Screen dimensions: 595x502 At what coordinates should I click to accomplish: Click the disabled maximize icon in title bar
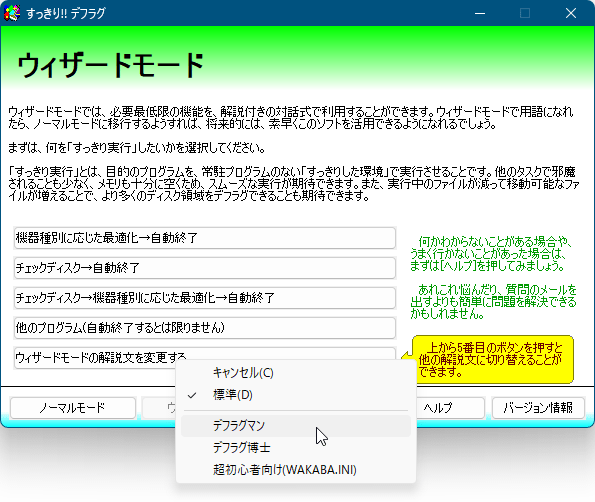pyautogui.click(x=525, y=13)
